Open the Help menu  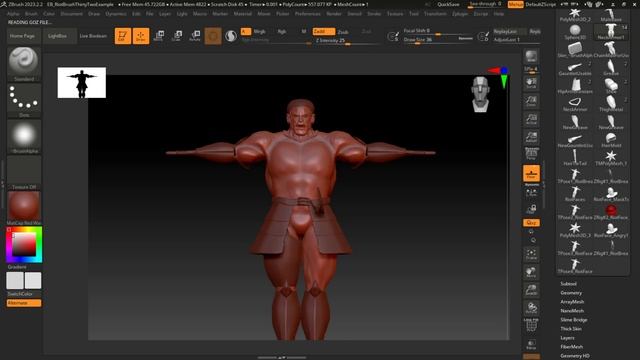click(x=499, y=13)
